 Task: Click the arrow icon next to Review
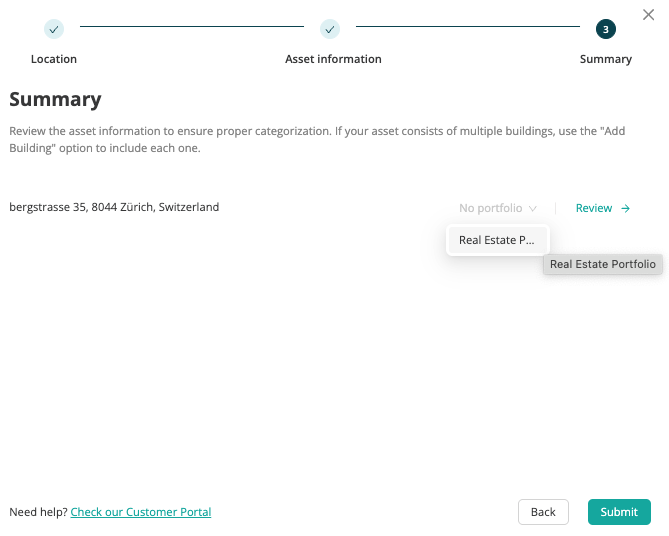pos(625,208)
